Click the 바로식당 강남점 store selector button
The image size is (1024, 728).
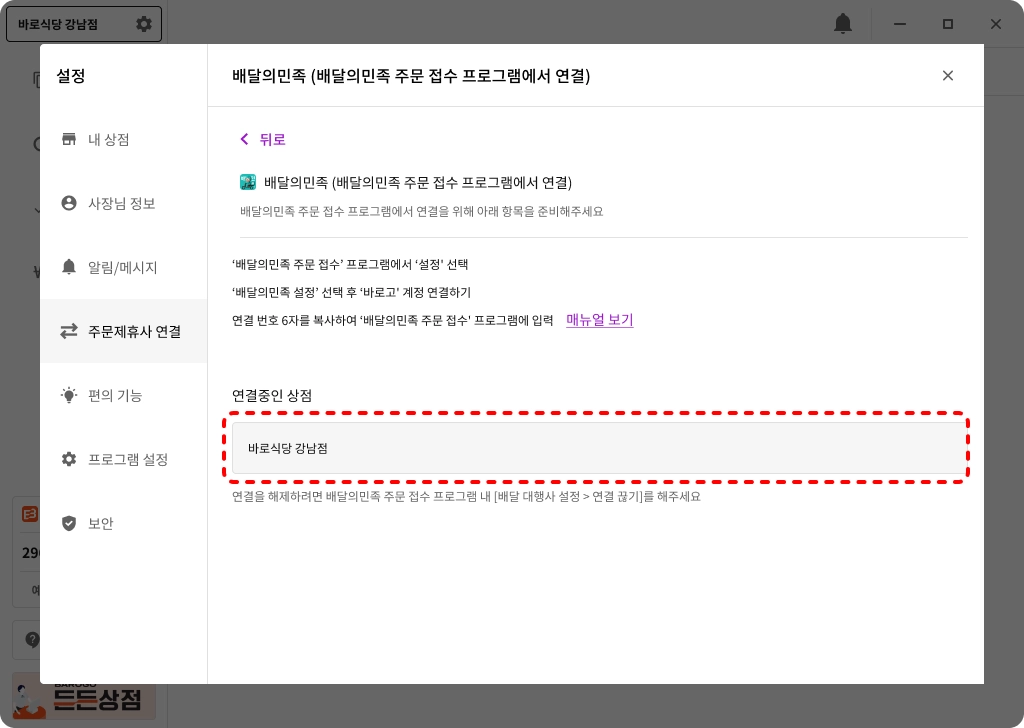coord(84,24)
